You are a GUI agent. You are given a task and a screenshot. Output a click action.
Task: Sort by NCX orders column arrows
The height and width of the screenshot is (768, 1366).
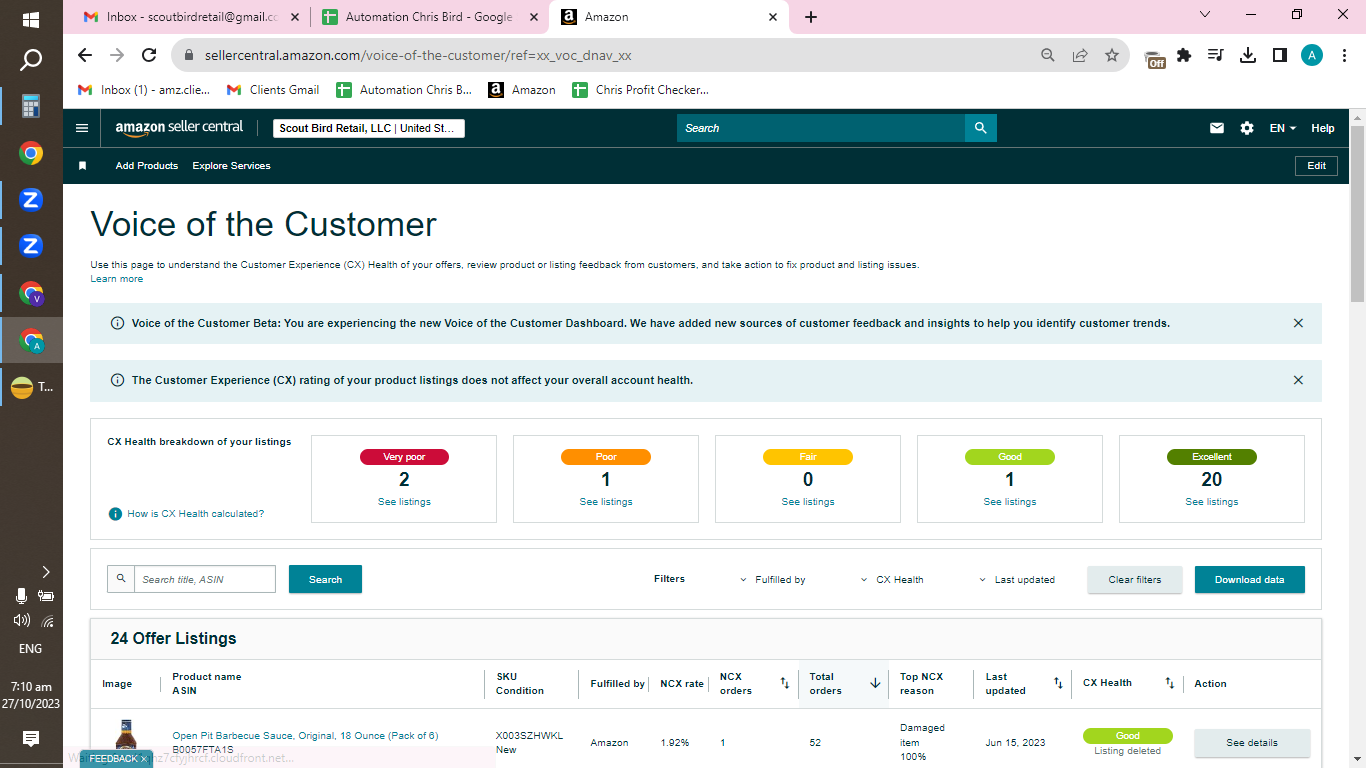[785, 684]
